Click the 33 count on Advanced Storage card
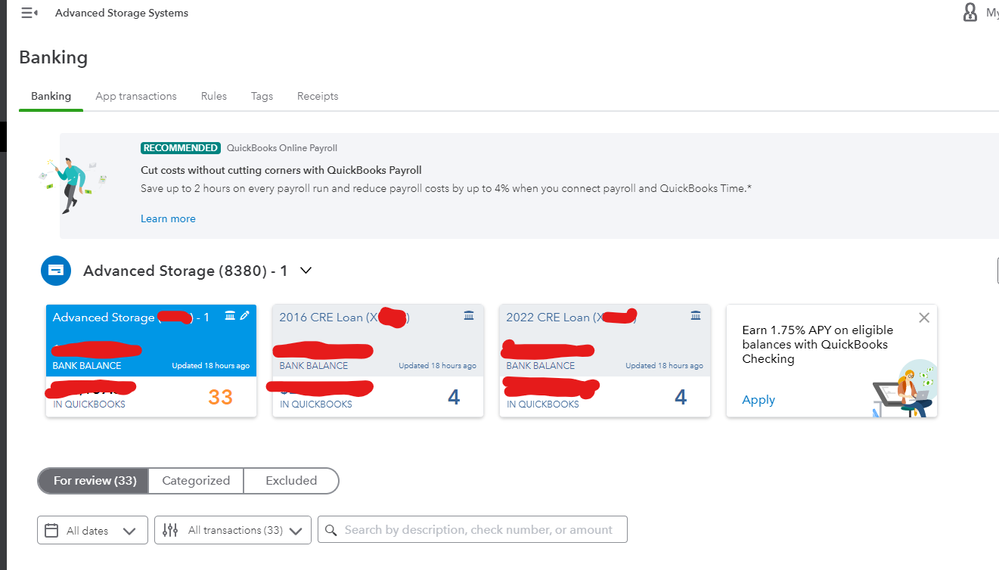 click(x=220, y=397)
